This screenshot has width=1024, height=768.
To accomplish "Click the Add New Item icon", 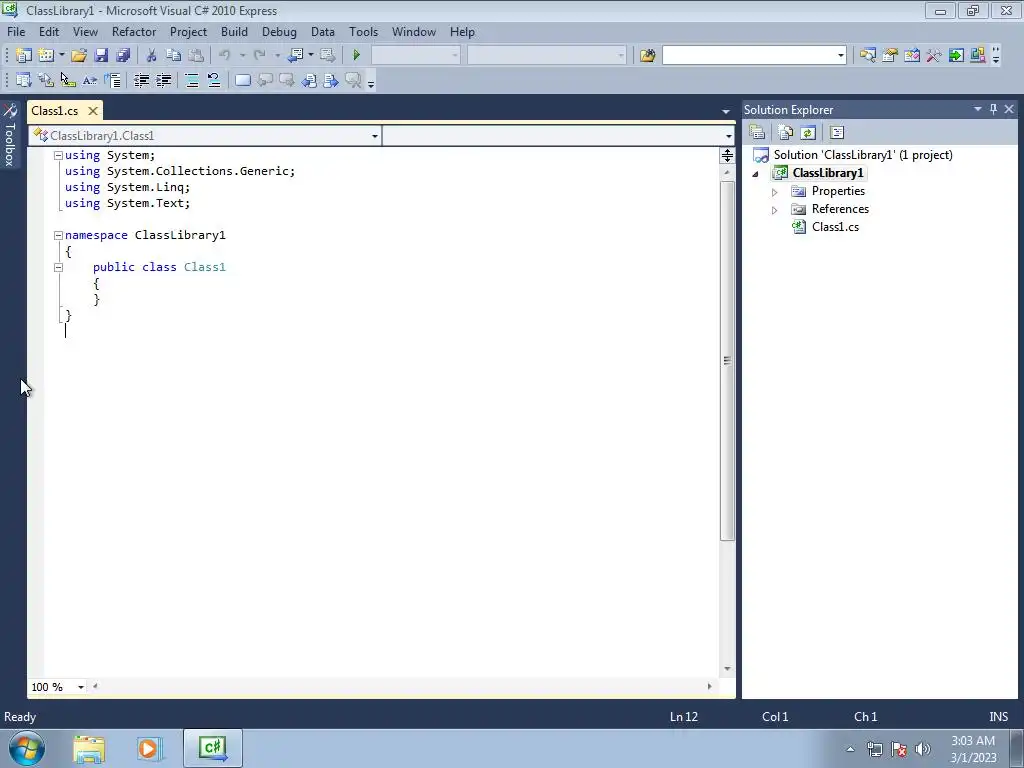I will [46, 56].
